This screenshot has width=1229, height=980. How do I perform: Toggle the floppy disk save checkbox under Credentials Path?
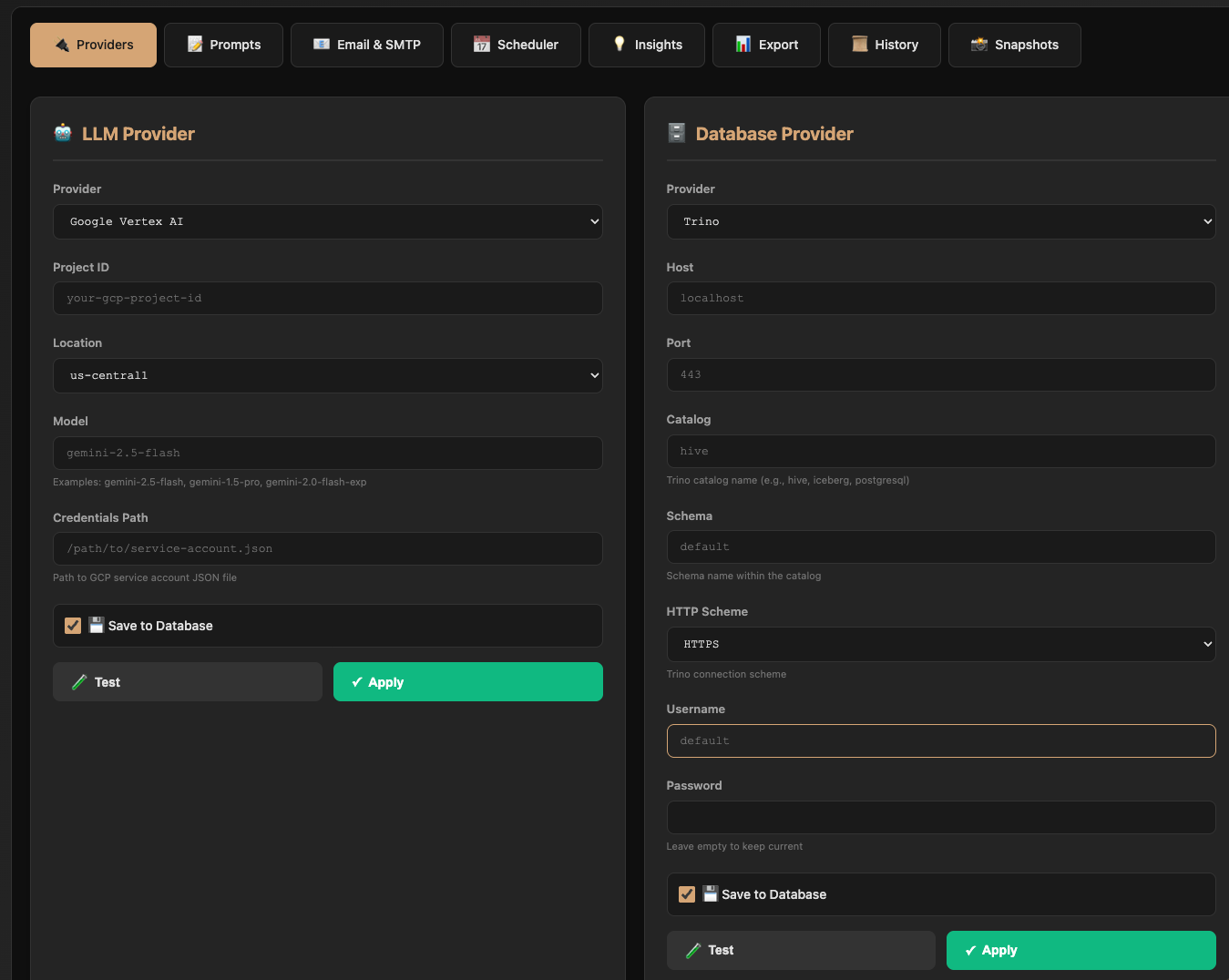pyautogui.click(x=72, y=626)
